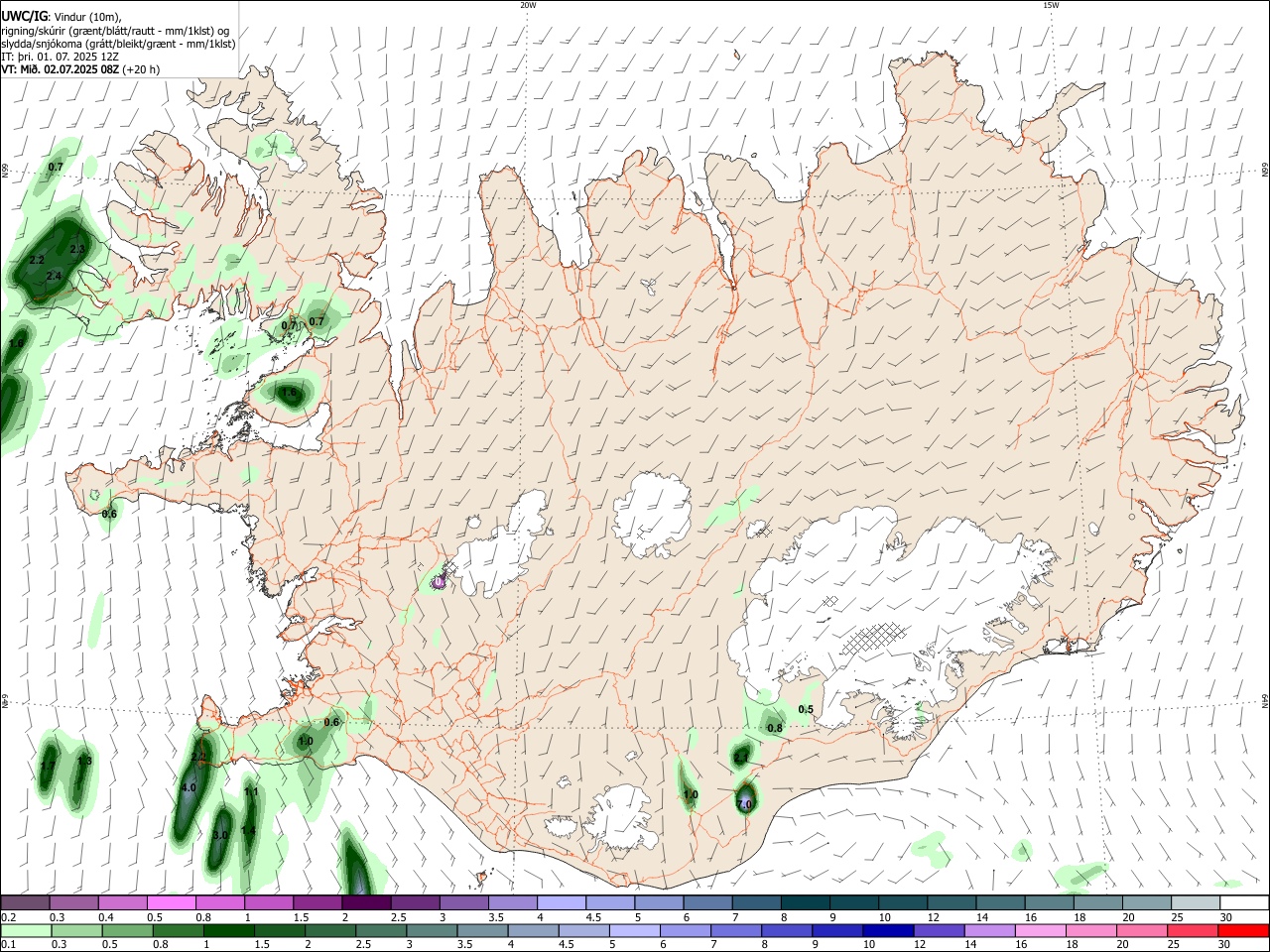Select the palest green 0.1 swatch in lower scale

point(26,930)
